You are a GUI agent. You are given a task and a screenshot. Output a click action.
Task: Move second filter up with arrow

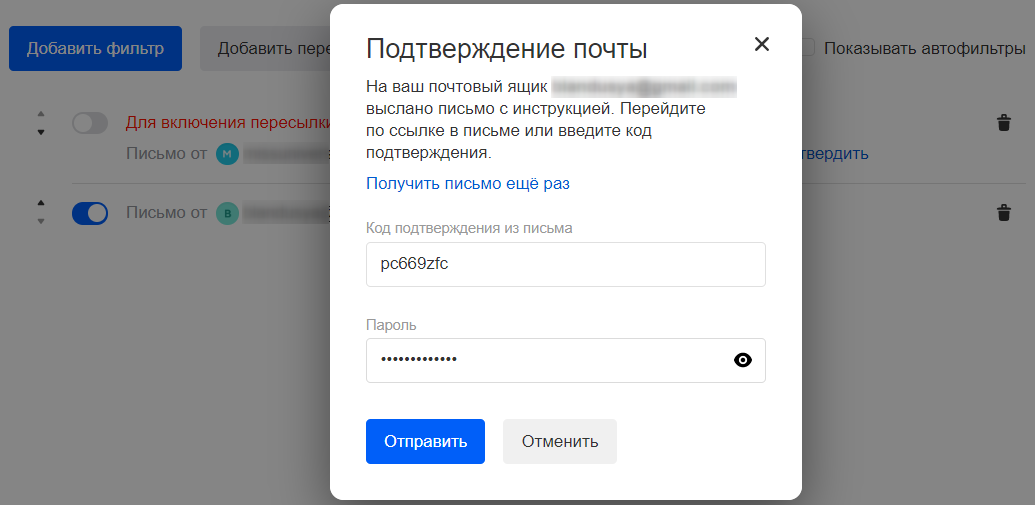pos(40,203)
